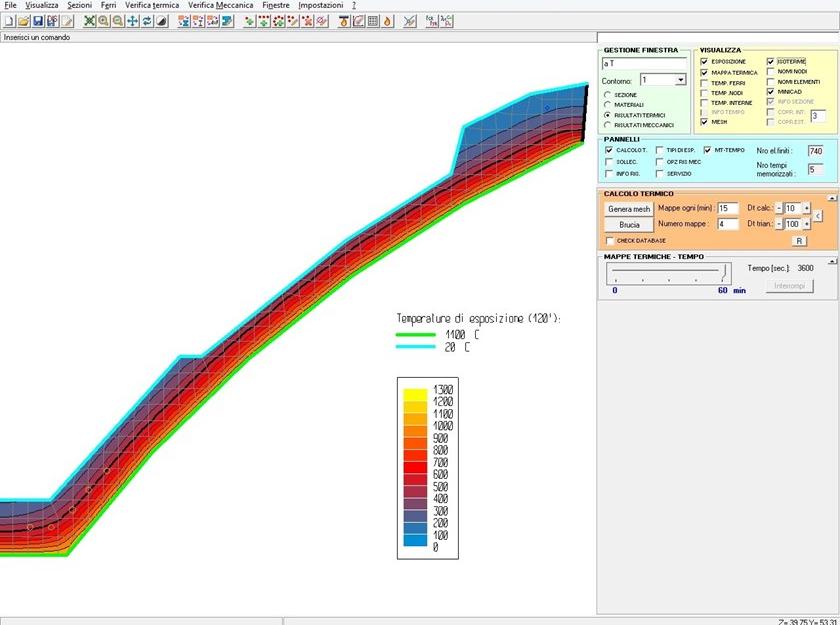Disable the Mappa Termica checkbox
The height and width of the screenshot is (625, 840).
(x=706, y=73)
